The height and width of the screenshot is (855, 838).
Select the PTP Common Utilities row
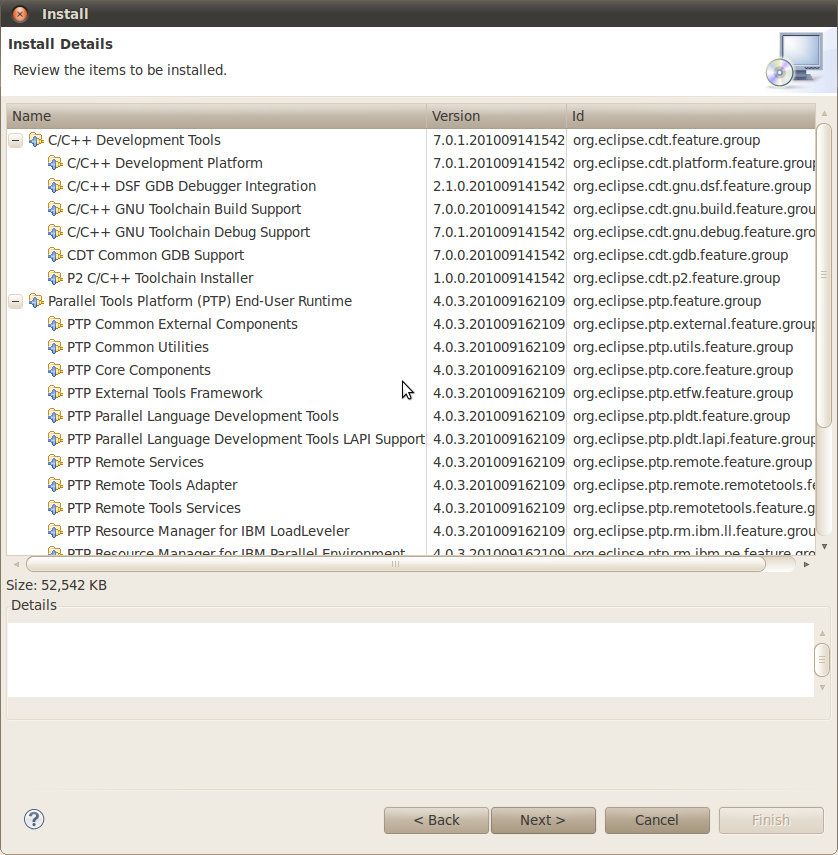[x=411, y=347]
